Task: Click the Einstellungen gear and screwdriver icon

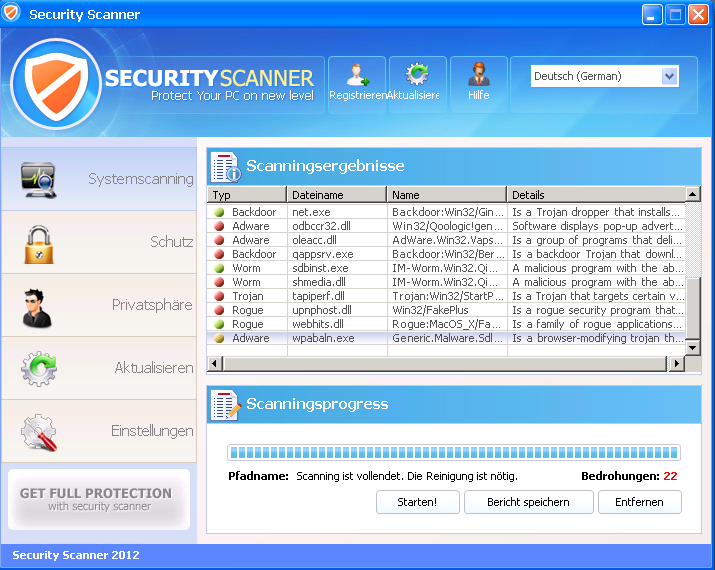Action: (x=39, y=432)
